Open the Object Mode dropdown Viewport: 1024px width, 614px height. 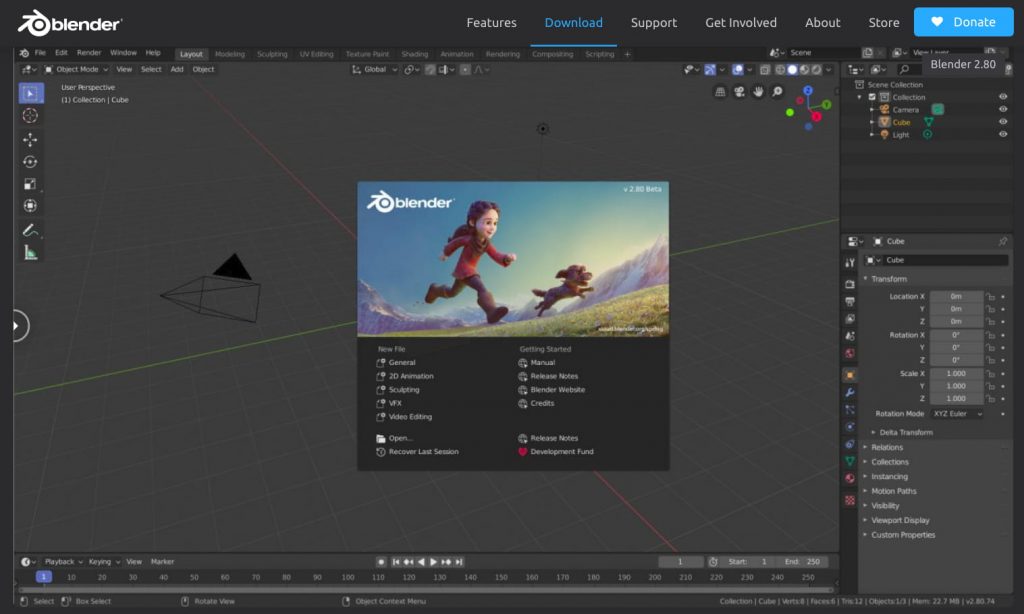click(x=76, y=69)
